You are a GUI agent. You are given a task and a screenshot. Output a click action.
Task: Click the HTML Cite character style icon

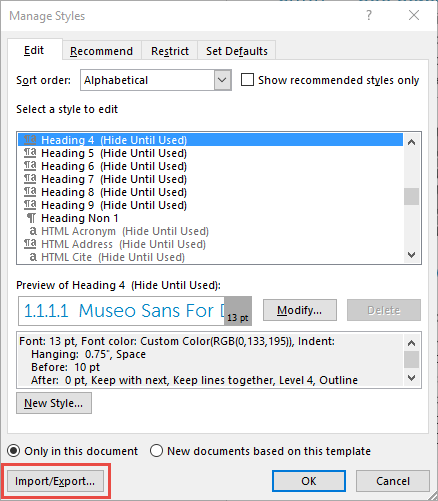[33, 257]
